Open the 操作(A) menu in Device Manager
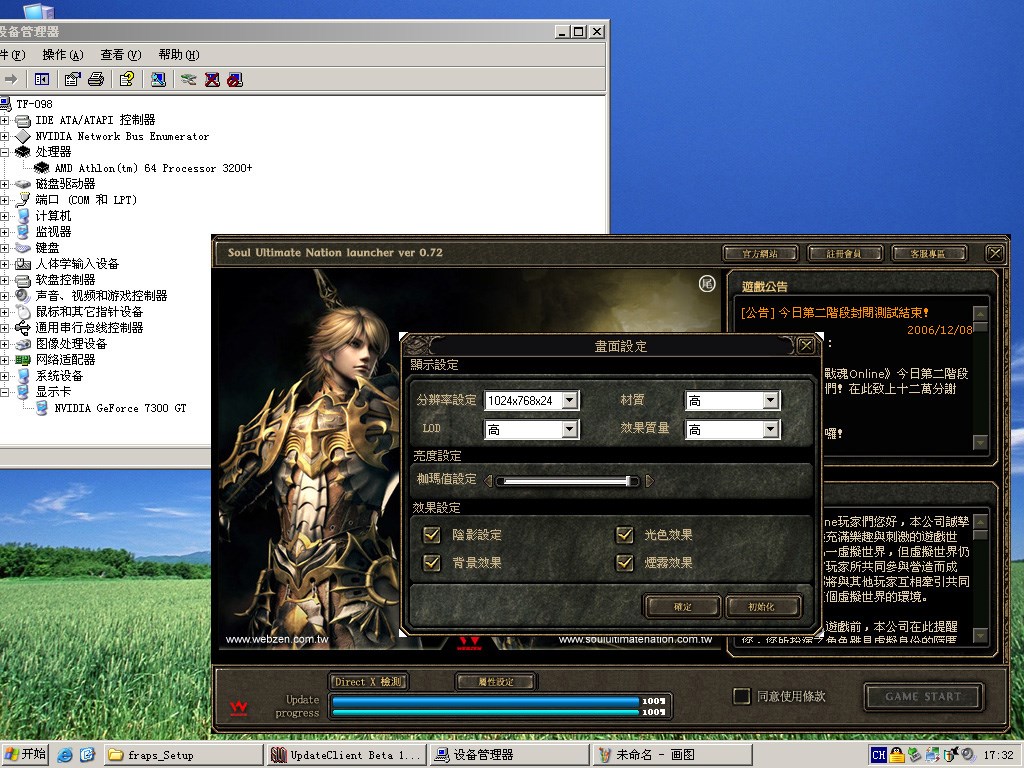Viewport: 1024px width, 768px height. [x=63, y=55]
